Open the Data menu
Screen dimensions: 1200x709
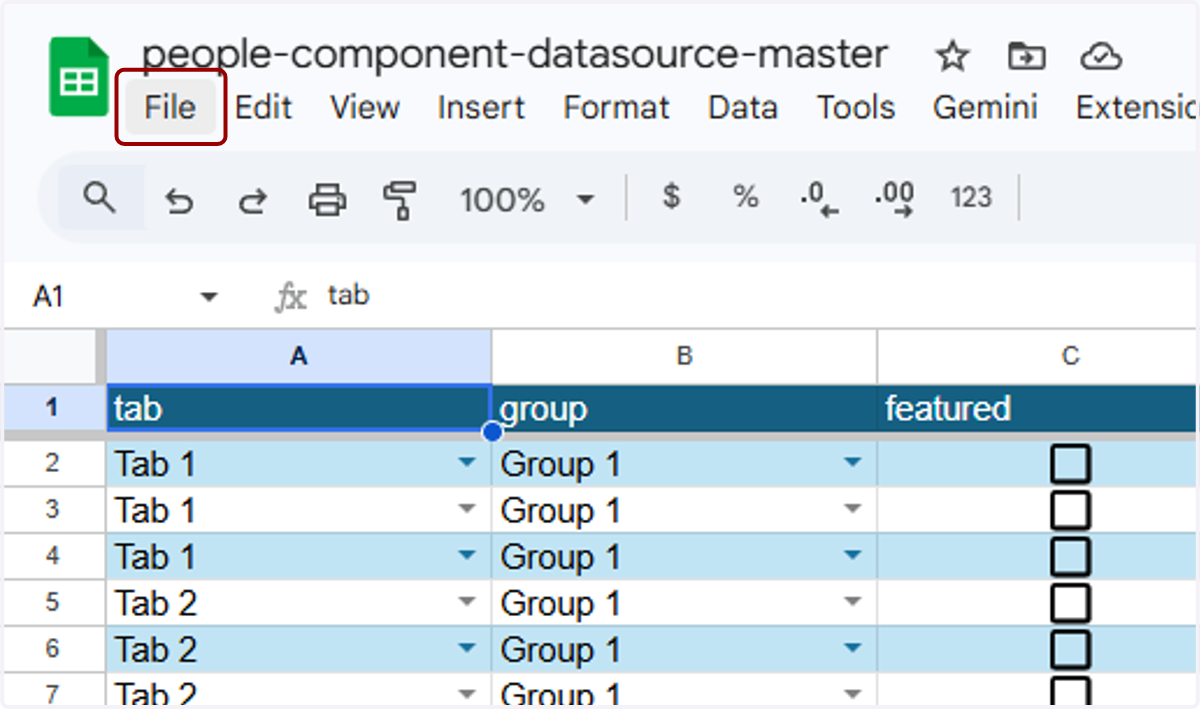tap(743, 107)
